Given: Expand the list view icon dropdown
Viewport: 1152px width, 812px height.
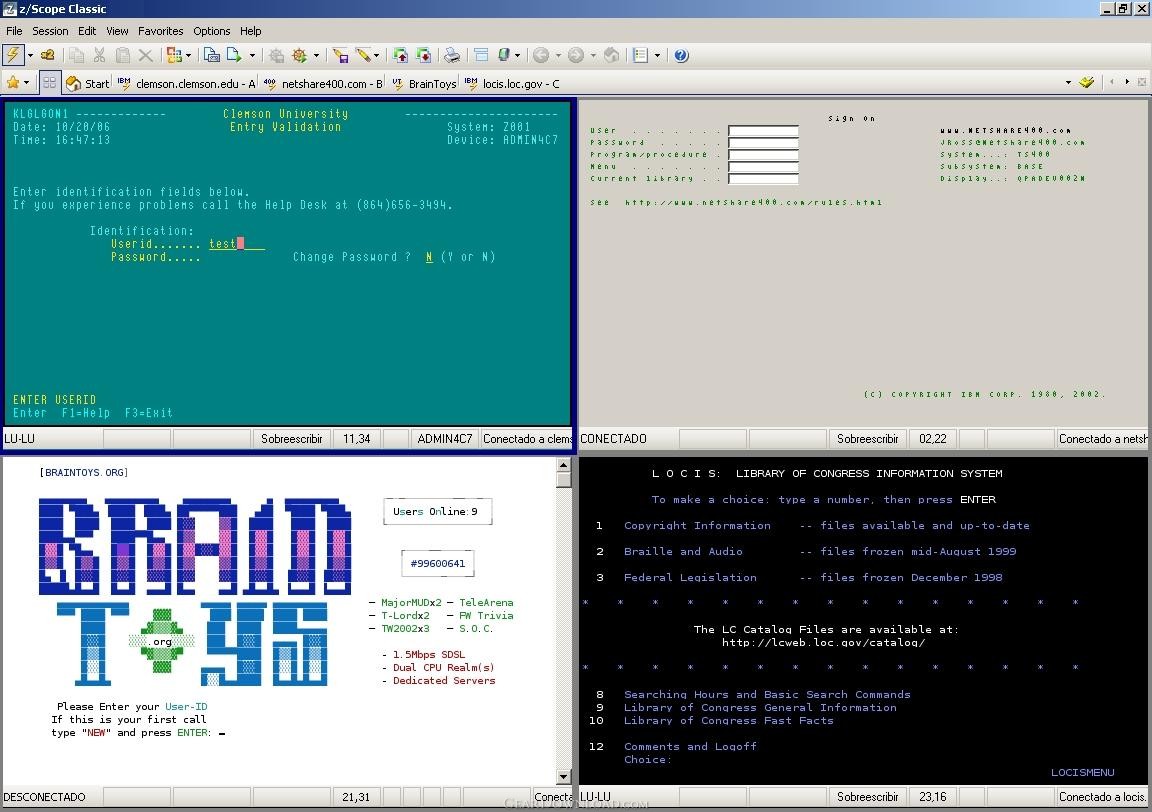Looking at the screenshot, I should [x=658, y=55].
